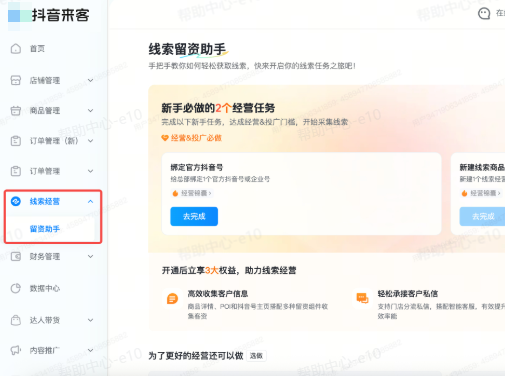Click the 线索经营 blue circle icon
The image size is (505, 376).
(x=16, y=201)
